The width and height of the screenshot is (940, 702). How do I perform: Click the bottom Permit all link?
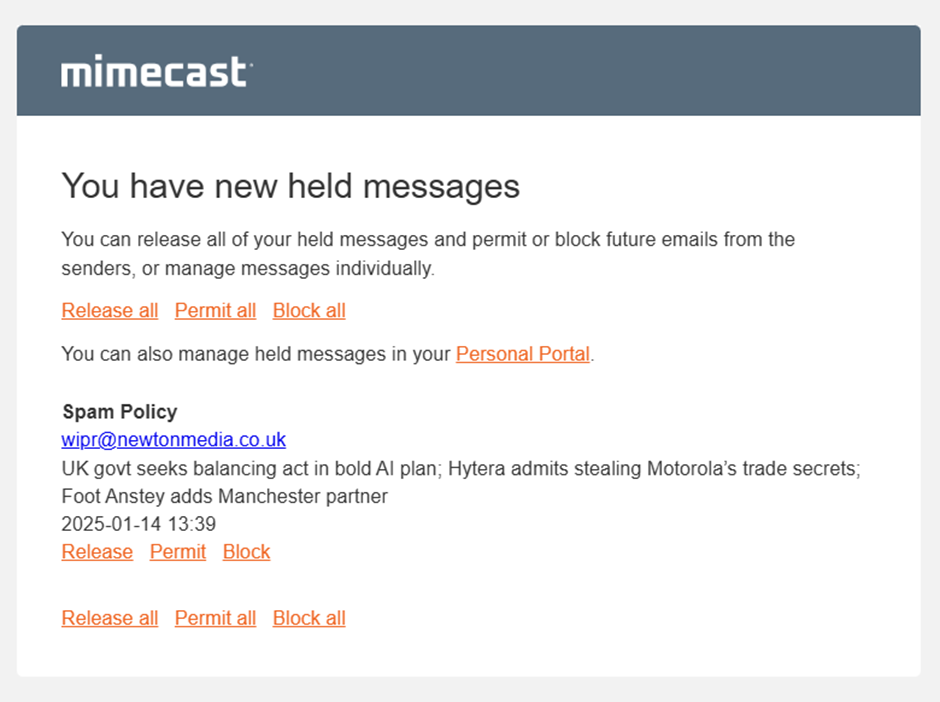click(215, 618)
